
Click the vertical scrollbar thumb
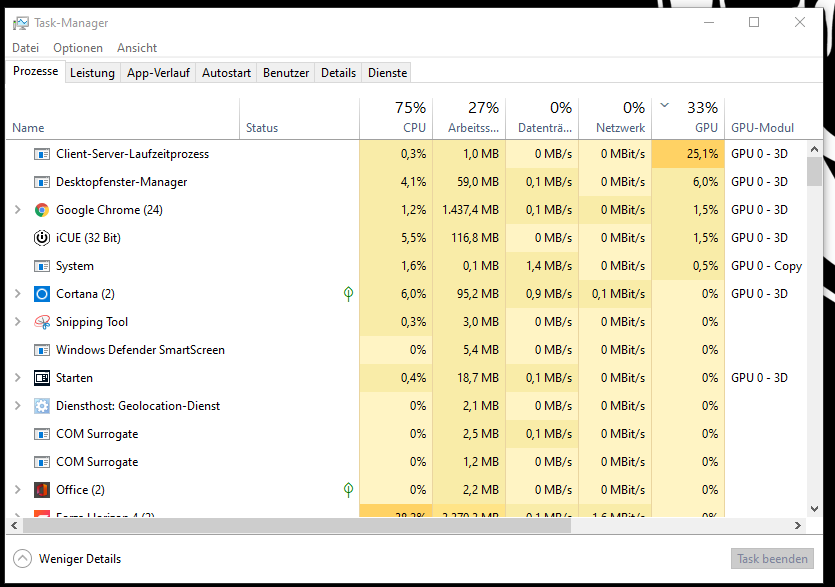pyautogui.click(x=814, y=172)
